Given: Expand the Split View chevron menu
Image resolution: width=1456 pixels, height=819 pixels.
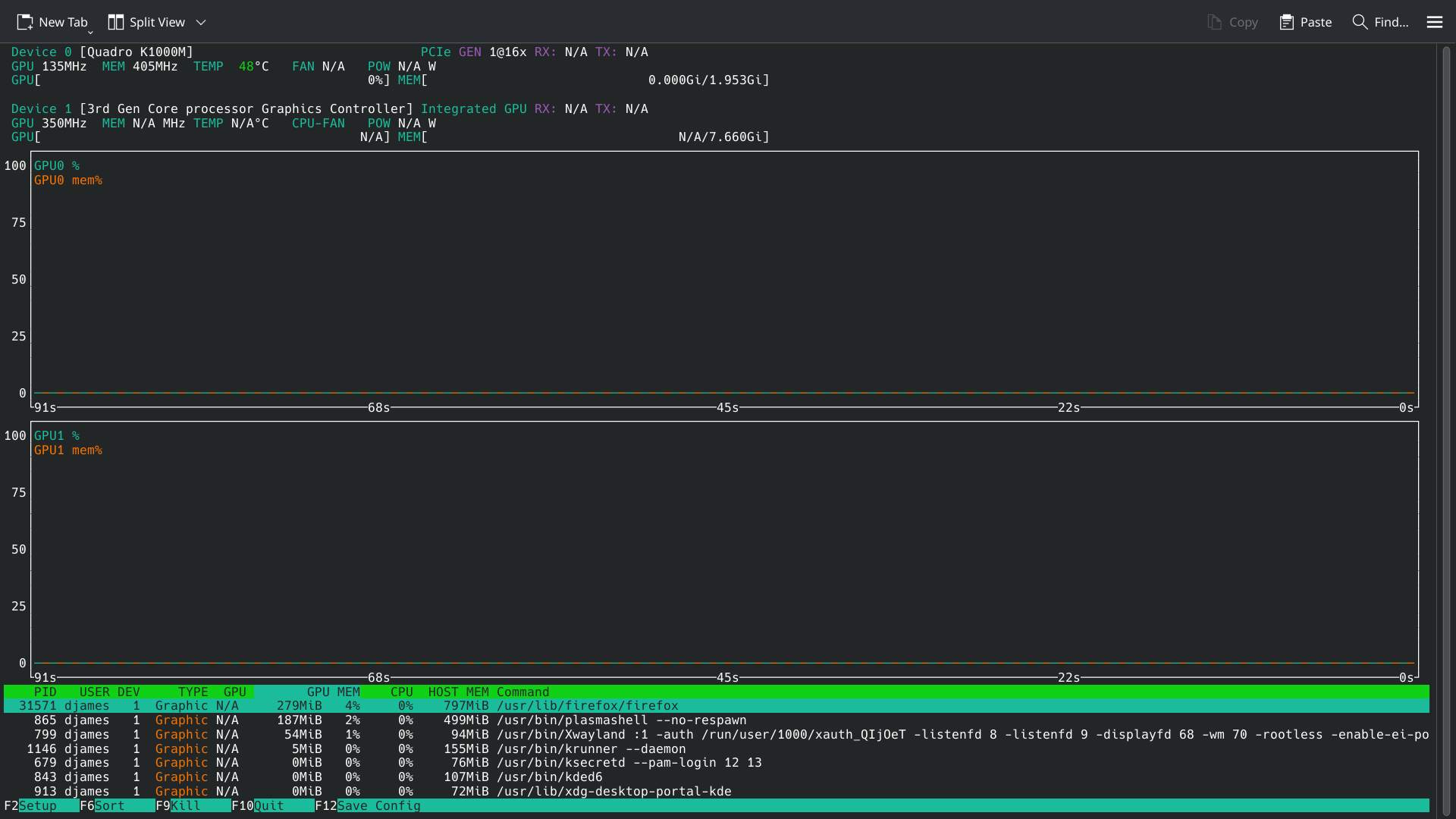Looking at the screenshot, I should (201, 22).
